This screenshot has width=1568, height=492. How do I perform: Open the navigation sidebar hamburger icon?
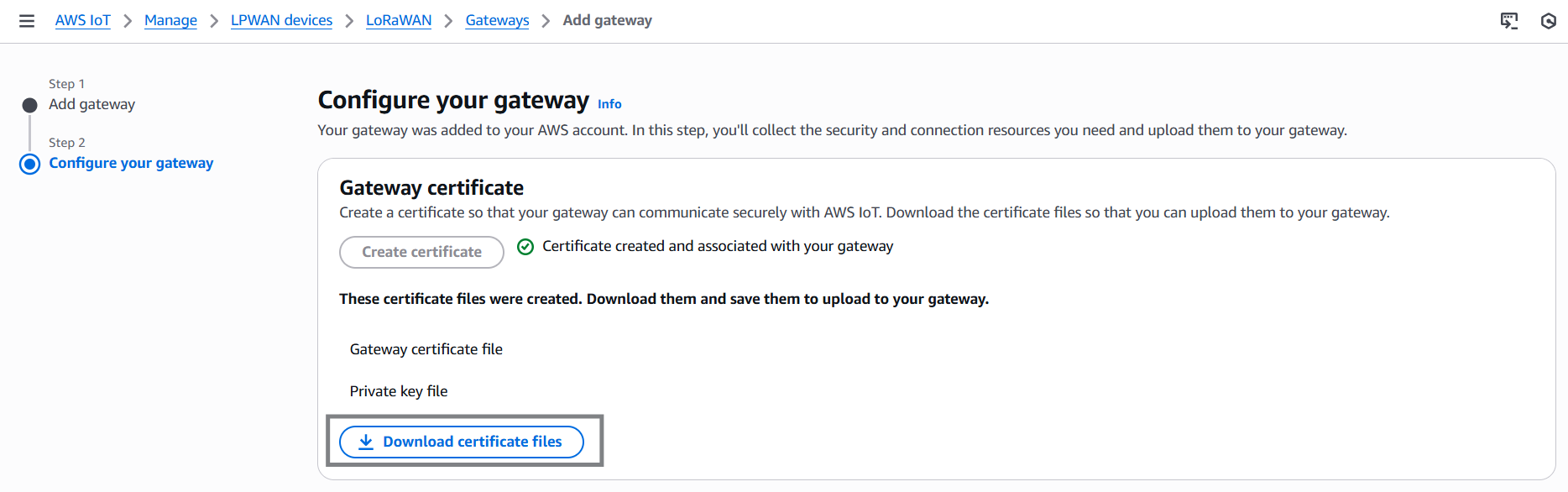[28, 21]
